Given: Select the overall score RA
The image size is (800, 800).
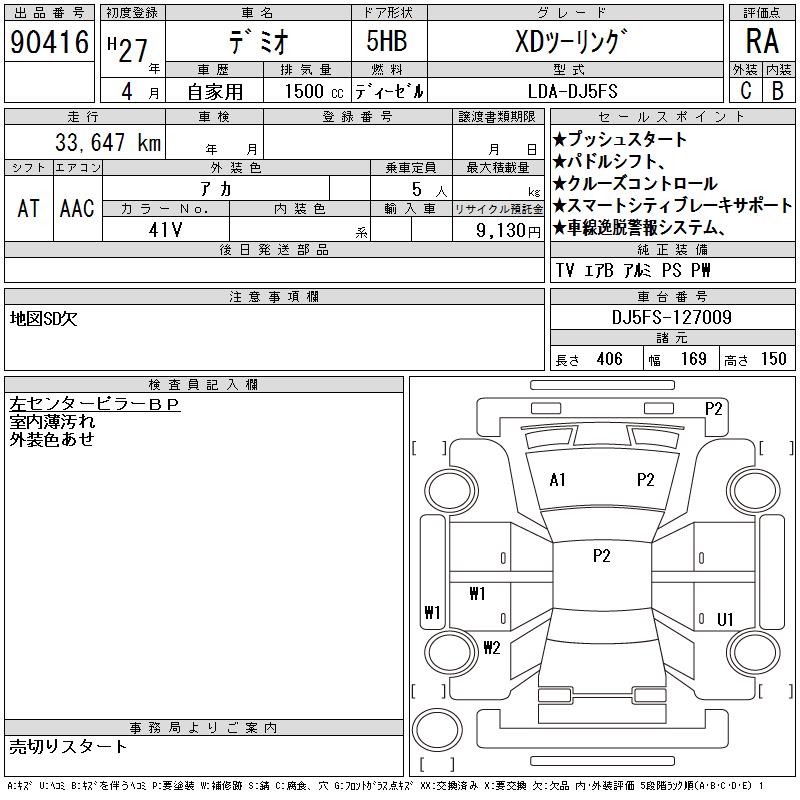Looking at the screenshot, I should 762,41.
